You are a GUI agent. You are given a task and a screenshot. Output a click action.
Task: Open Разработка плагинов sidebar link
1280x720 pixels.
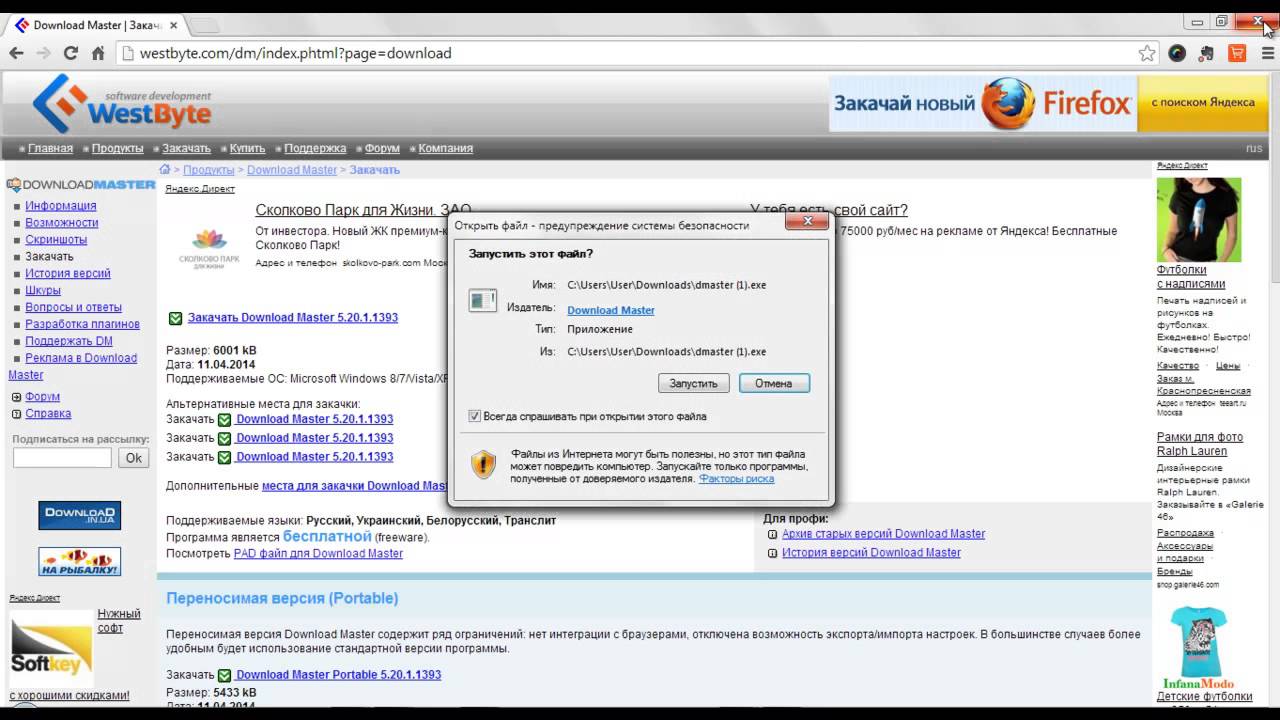82,324
